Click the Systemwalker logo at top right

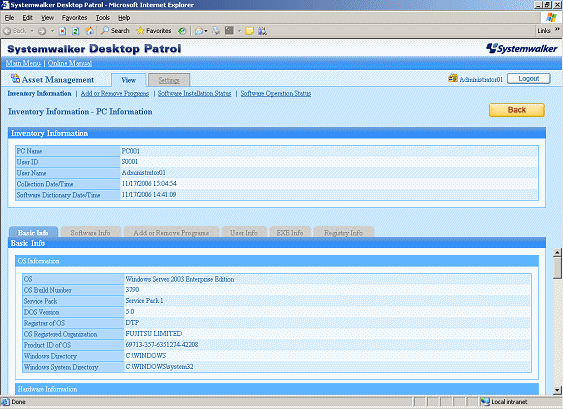point(521,48)
